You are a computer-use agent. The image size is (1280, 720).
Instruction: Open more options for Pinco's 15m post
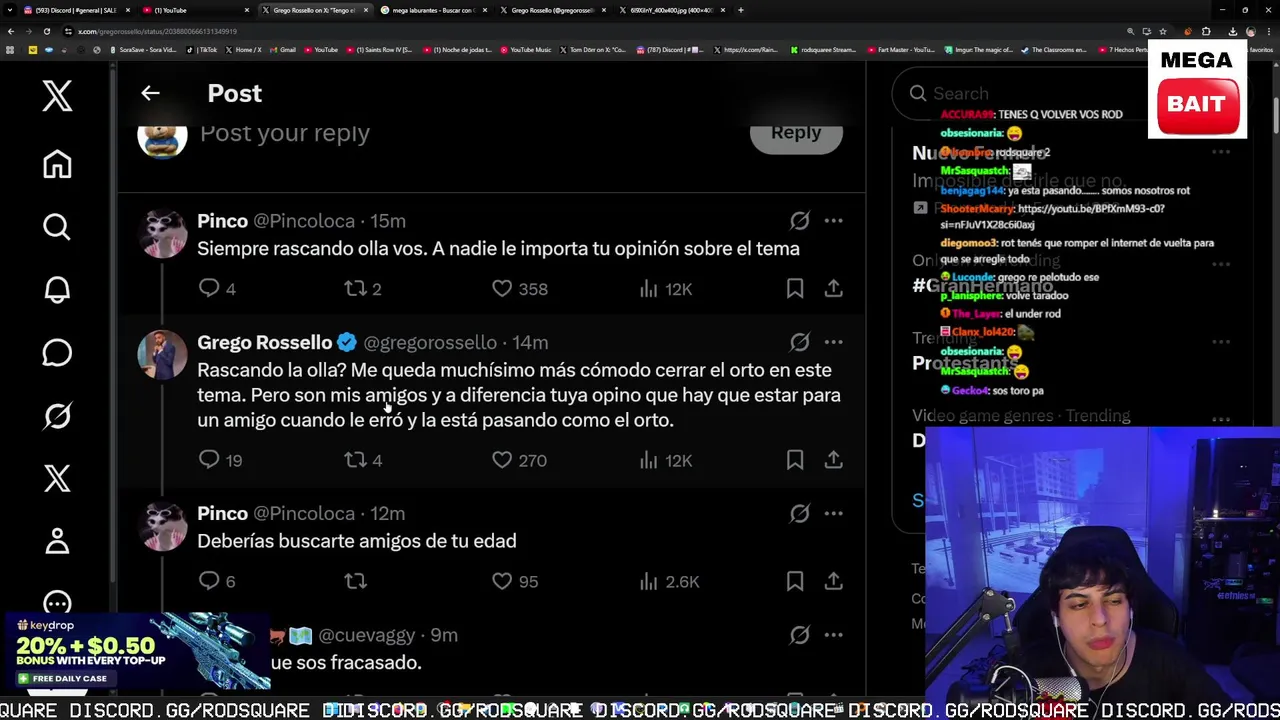point(833,221)
